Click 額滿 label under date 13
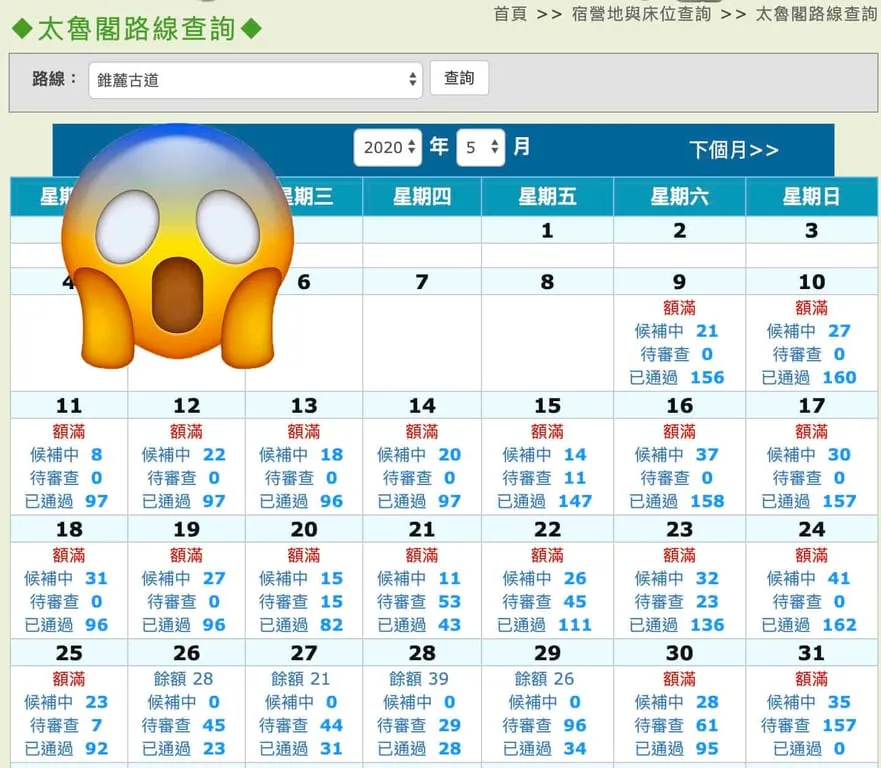This screenshot has height=768, width=881. 304,431
